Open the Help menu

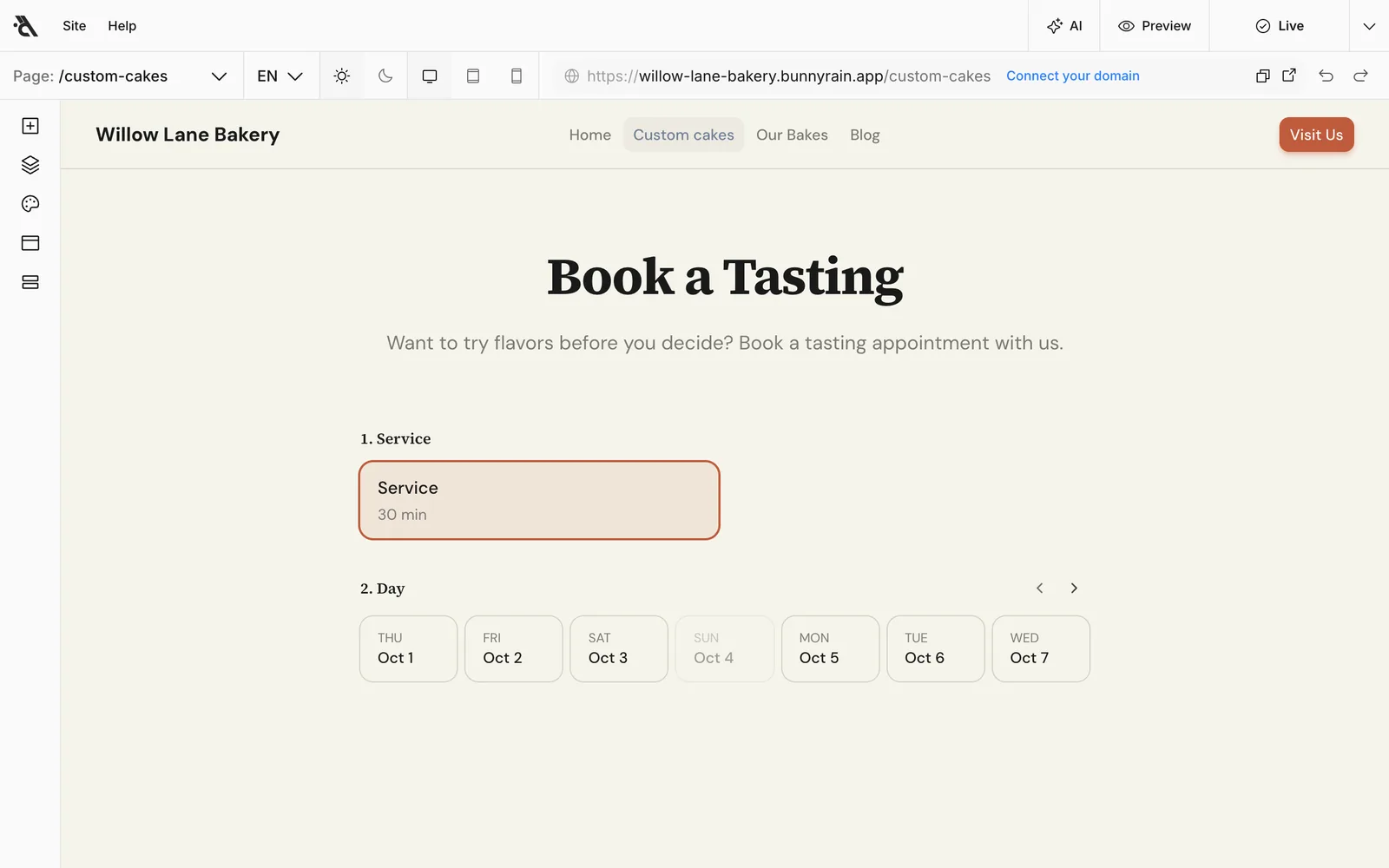122,26
